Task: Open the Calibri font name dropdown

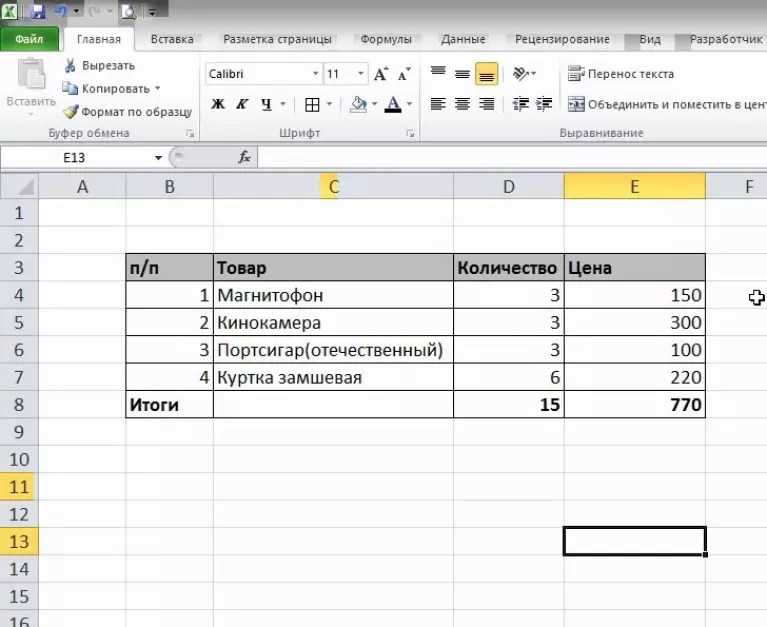Action: (316, 74)
